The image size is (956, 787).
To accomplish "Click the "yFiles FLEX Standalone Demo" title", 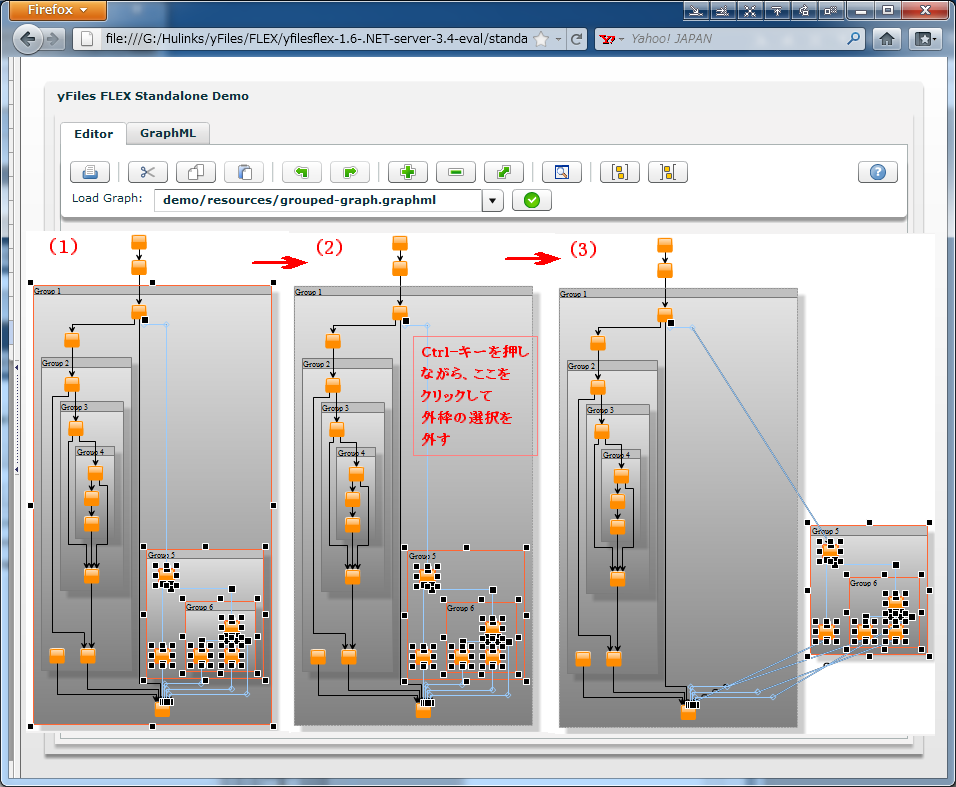I will [x=153, y=96].
